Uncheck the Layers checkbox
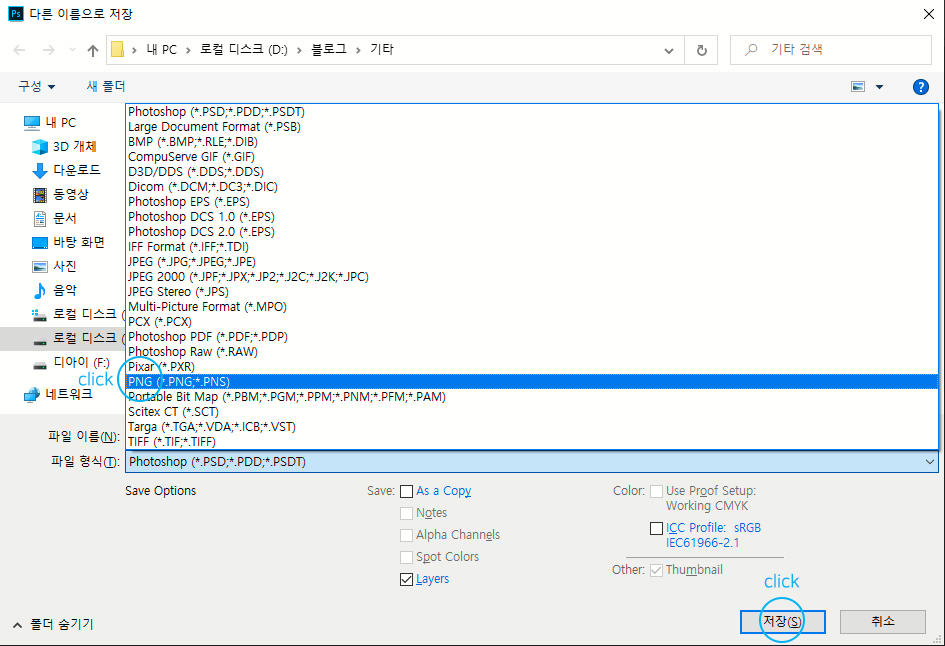 [407, 580]
